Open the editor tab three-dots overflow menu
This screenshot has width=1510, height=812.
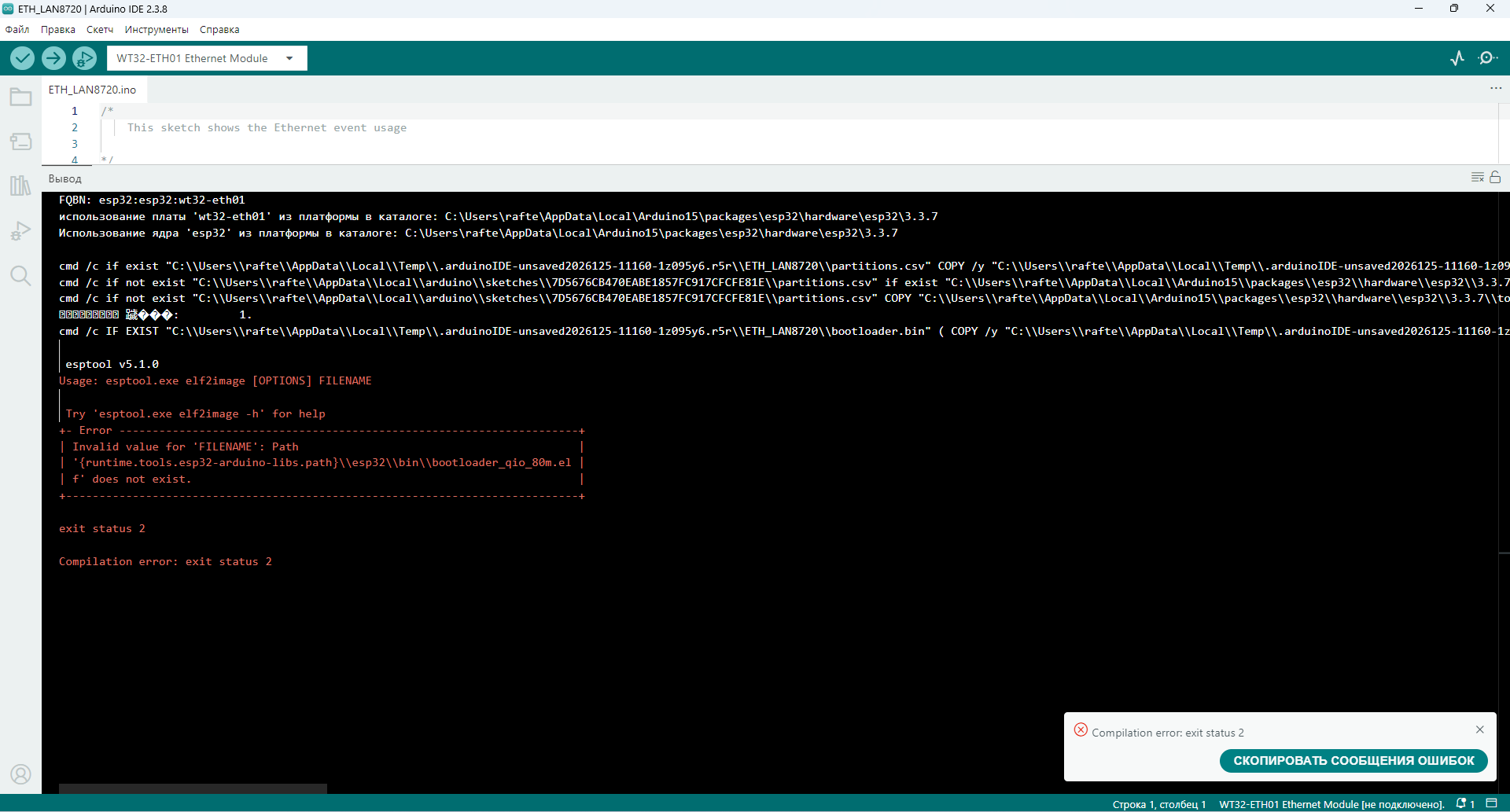click(x=1495, y=89)
